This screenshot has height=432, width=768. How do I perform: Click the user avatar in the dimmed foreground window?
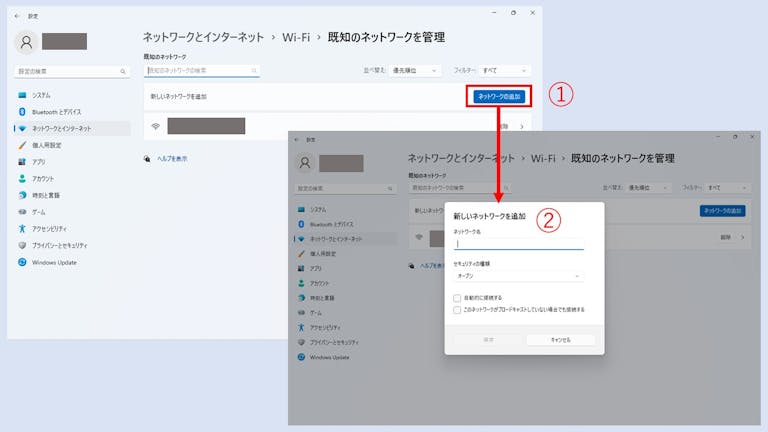(x=305, y=163)
